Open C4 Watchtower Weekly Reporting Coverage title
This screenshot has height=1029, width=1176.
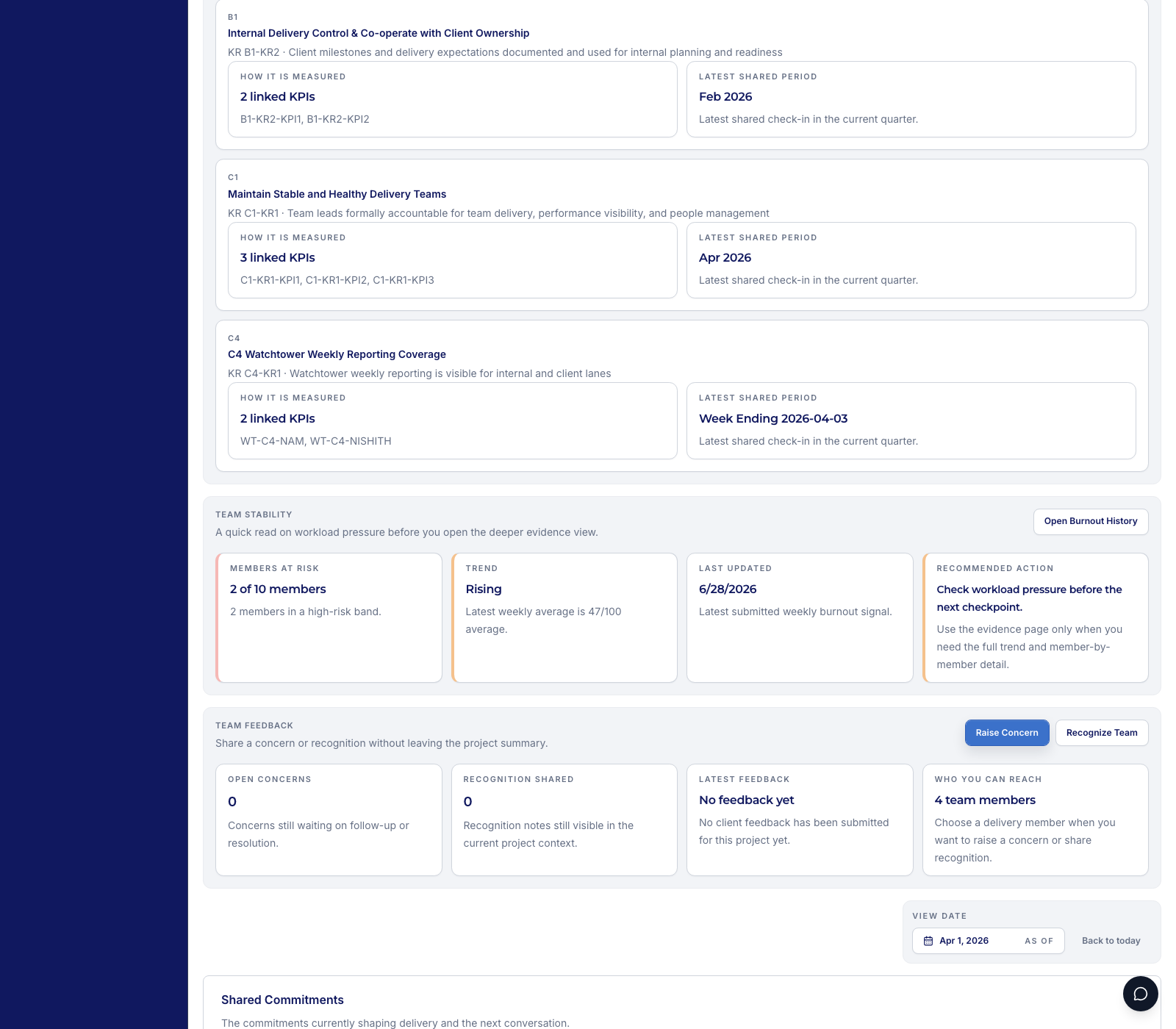(337, 354)
